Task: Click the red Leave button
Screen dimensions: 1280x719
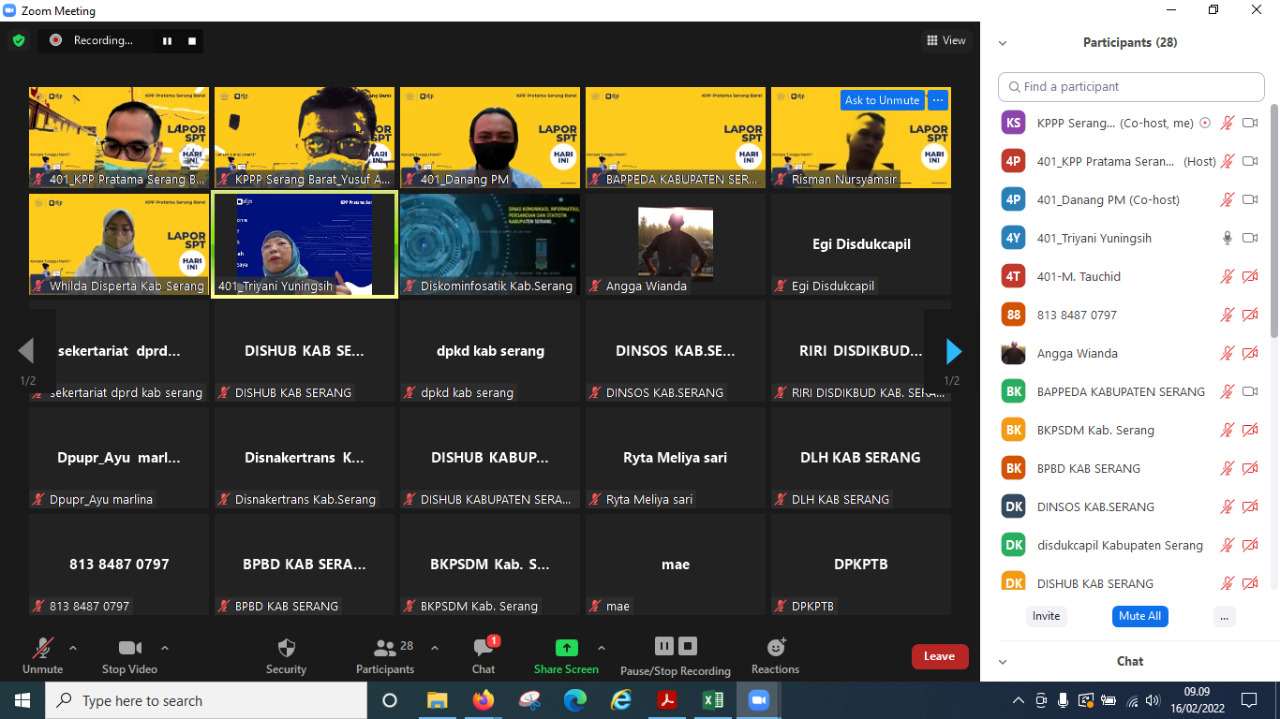Action: click(x=939, y=656)
